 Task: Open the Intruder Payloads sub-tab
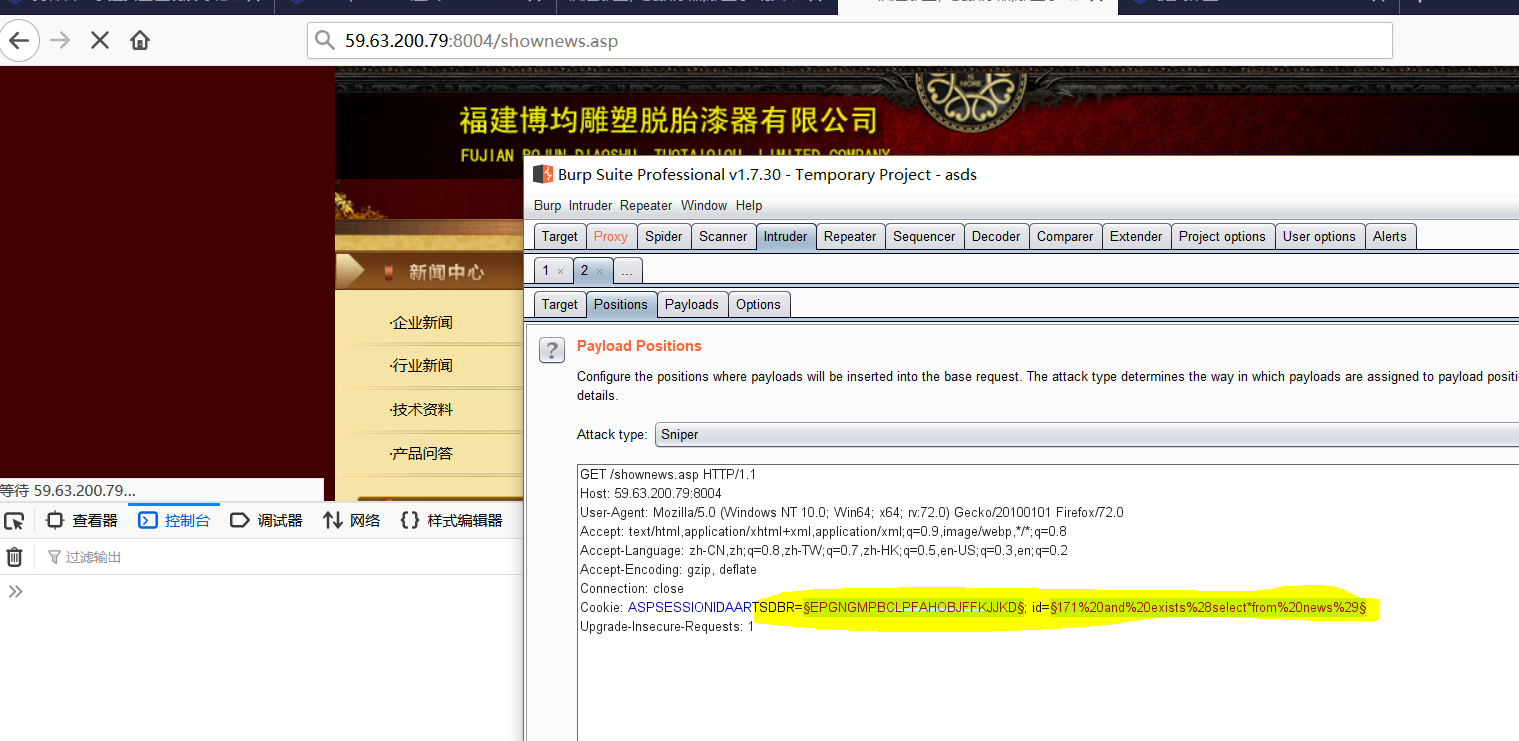tap(692, 304)
